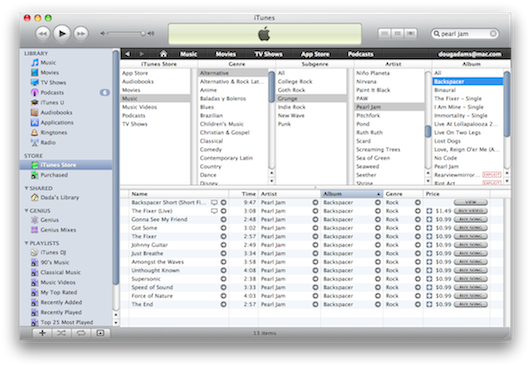531x367 pixels.
Task: Select Grunge in the Subgenre column
Action: 311,99
